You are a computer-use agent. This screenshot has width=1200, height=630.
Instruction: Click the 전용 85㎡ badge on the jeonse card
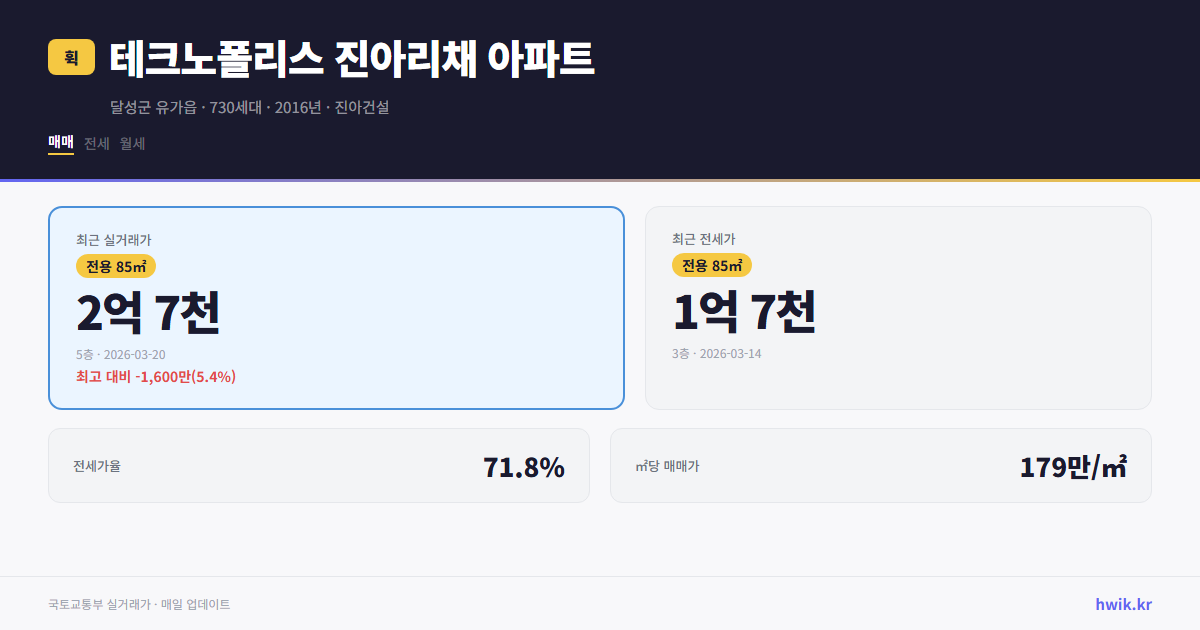click(x=710, y=265)
